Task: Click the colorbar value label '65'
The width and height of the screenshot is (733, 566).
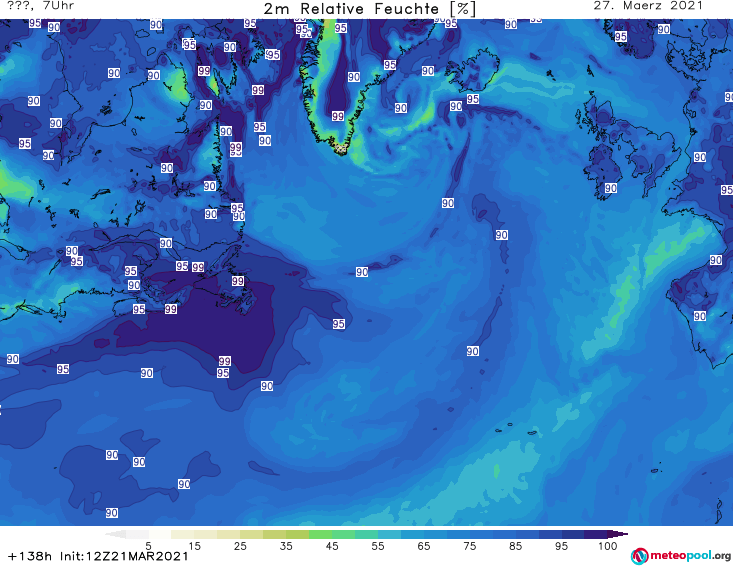Action: pyautogui.click(x=423, y=546)
